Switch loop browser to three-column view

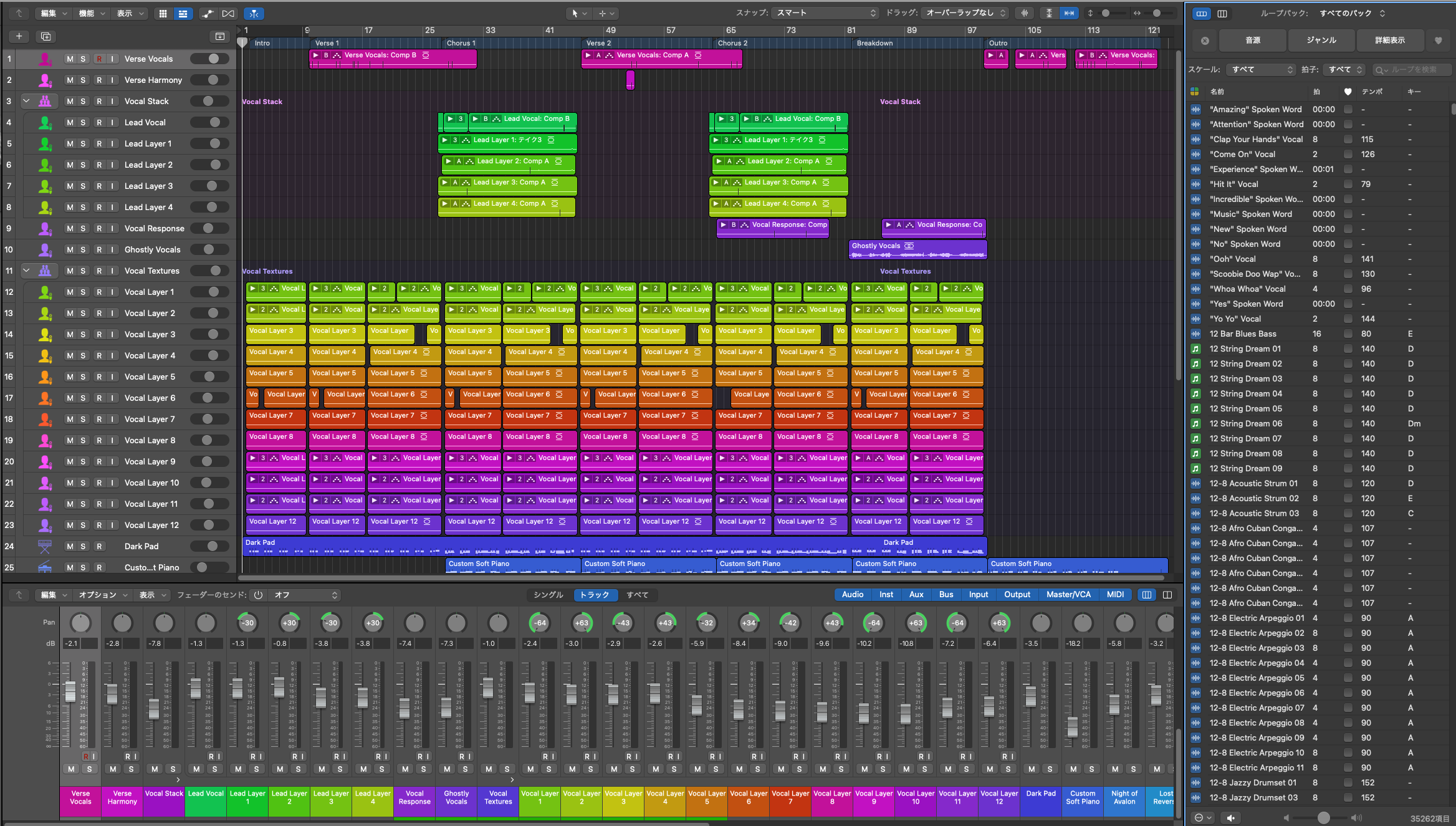[1222, 13]
